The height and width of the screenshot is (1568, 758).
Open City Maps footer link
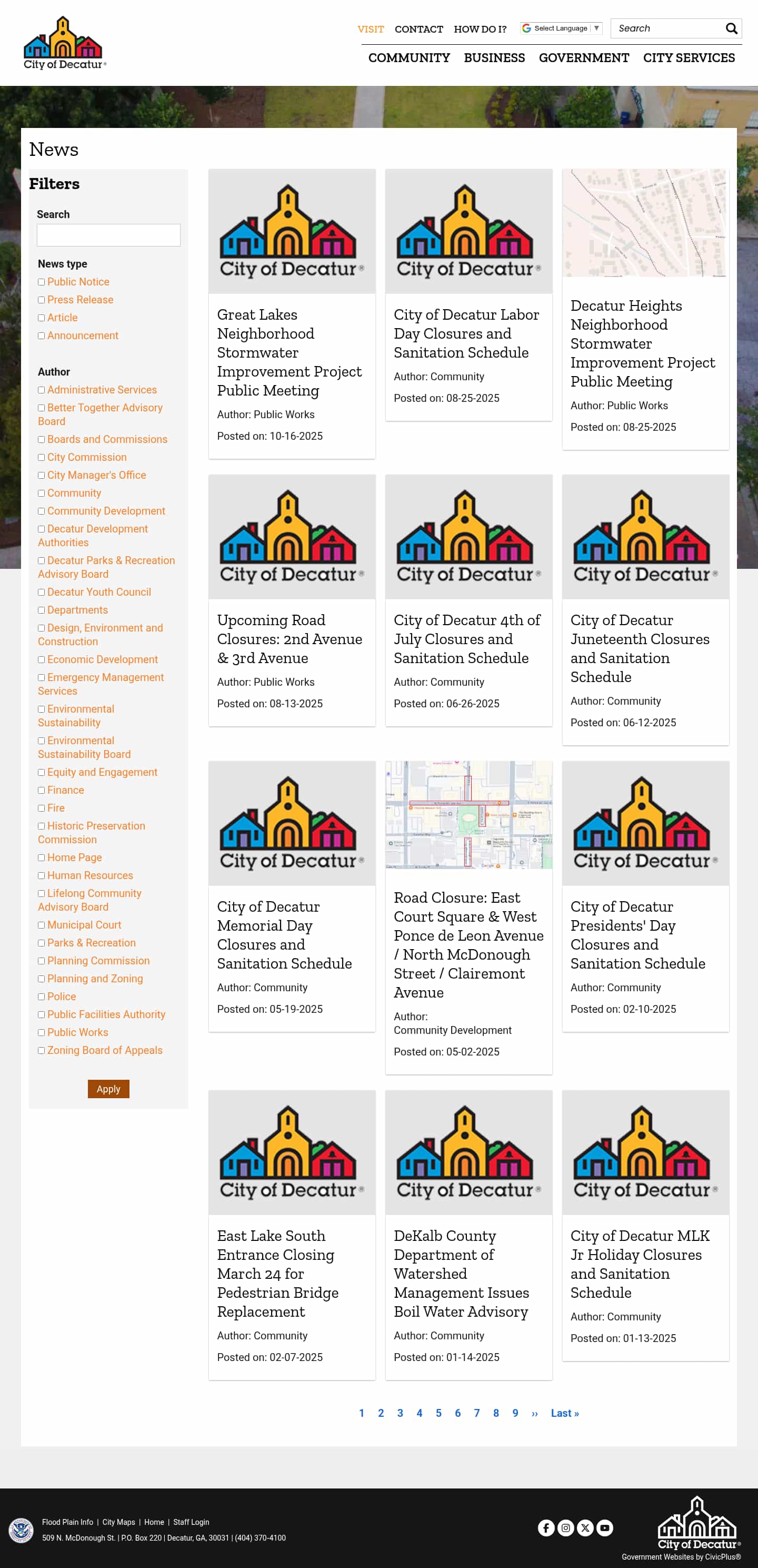pyautogui.click(x=118, y=1522)
